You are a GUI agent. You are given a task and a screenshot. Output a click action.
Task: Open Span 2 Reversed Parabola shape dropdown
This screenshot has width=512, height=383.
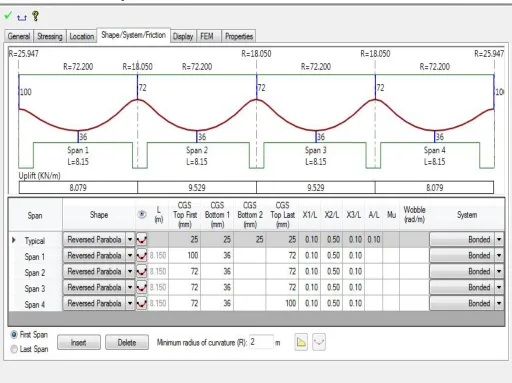pyautogui.click(x=130, y=271)
